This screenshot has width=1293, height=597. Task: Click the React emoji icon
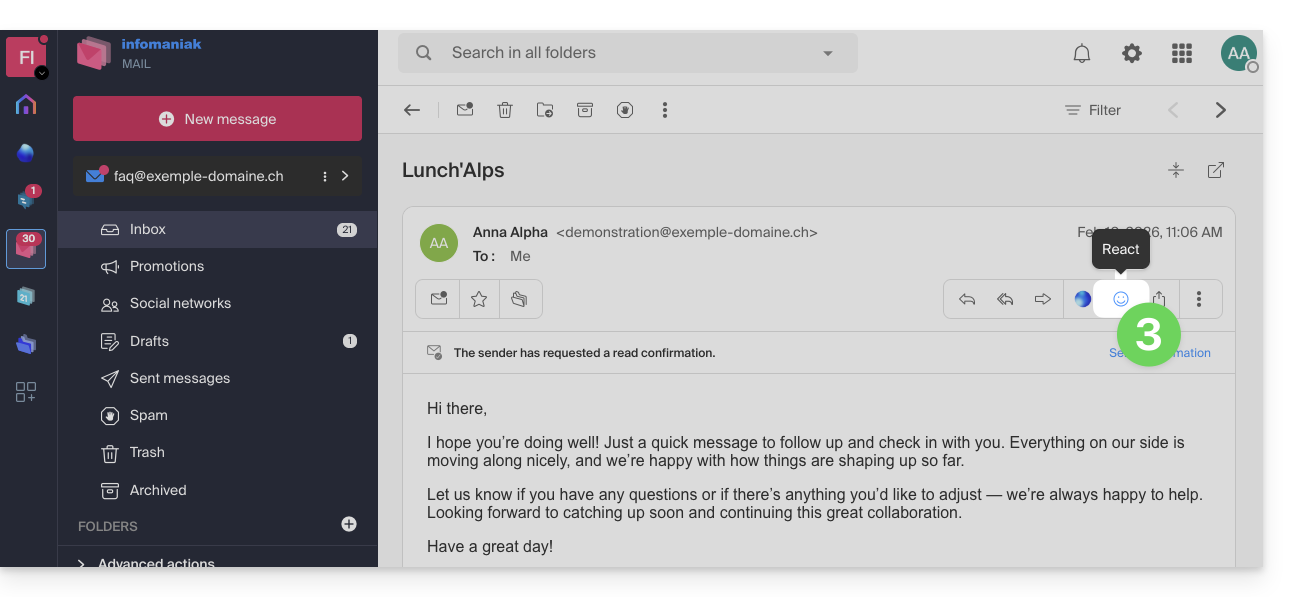point(1120,299)
